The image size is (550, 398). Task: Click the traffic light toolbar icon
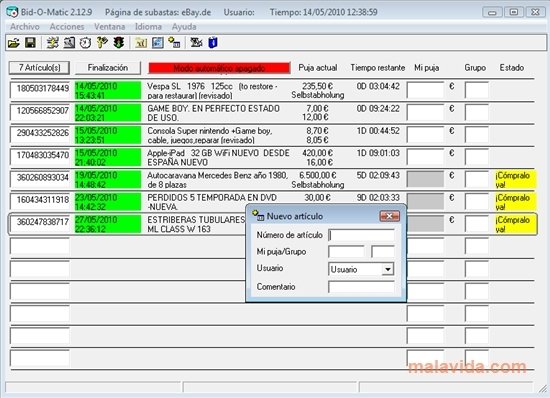[x=119, y=43]
